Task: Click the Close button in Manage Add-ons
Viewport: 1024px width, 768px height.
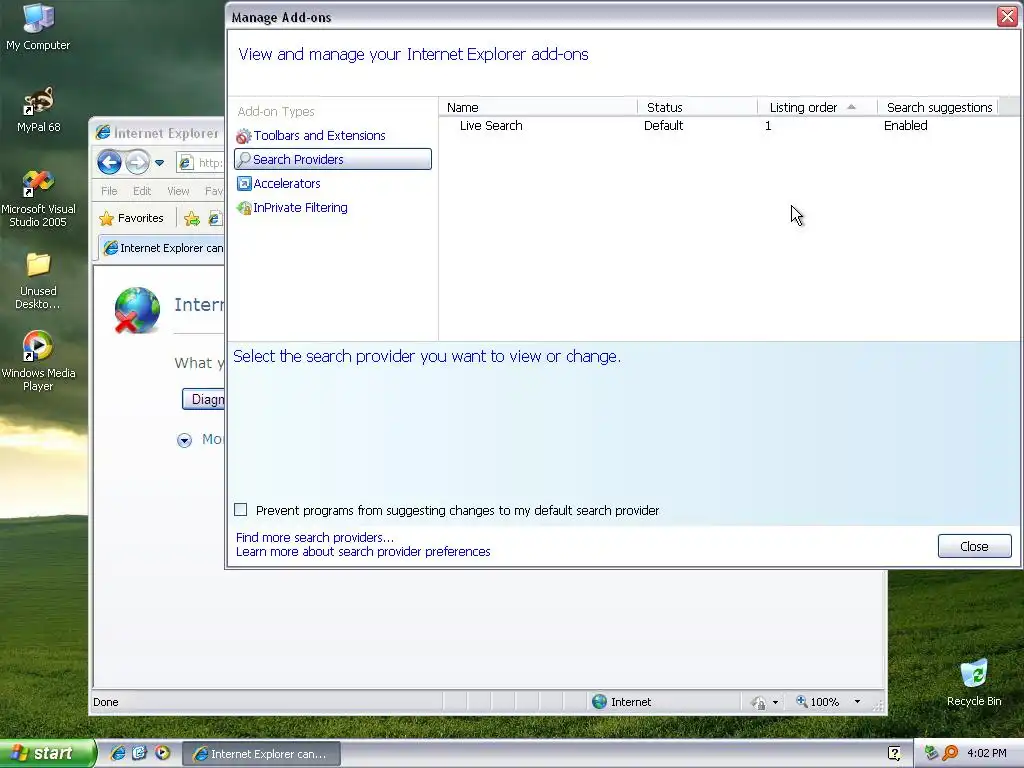Action: 974,546
